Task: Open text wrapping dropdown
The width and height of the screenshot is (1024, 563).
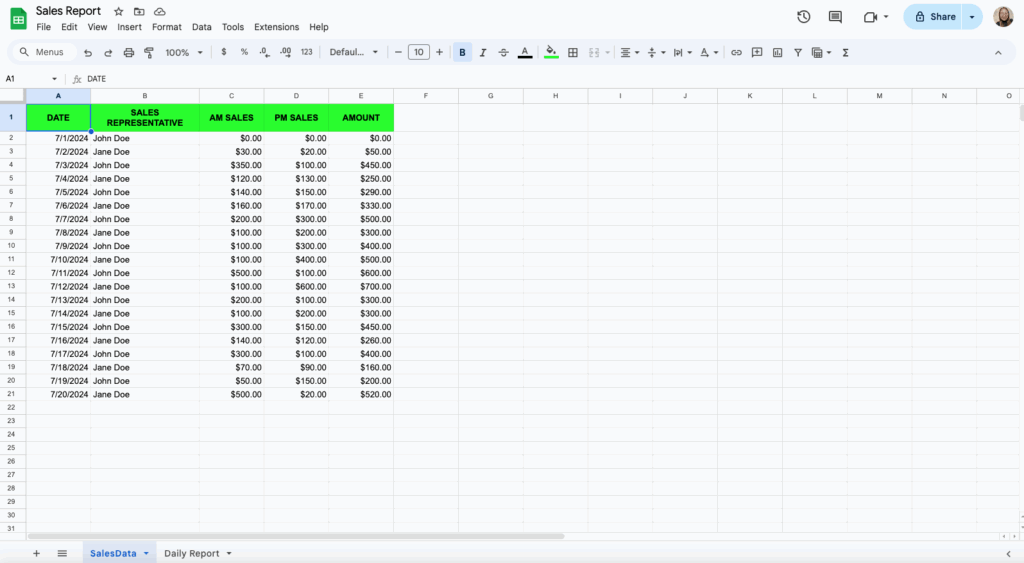Action: coord(682,52)
